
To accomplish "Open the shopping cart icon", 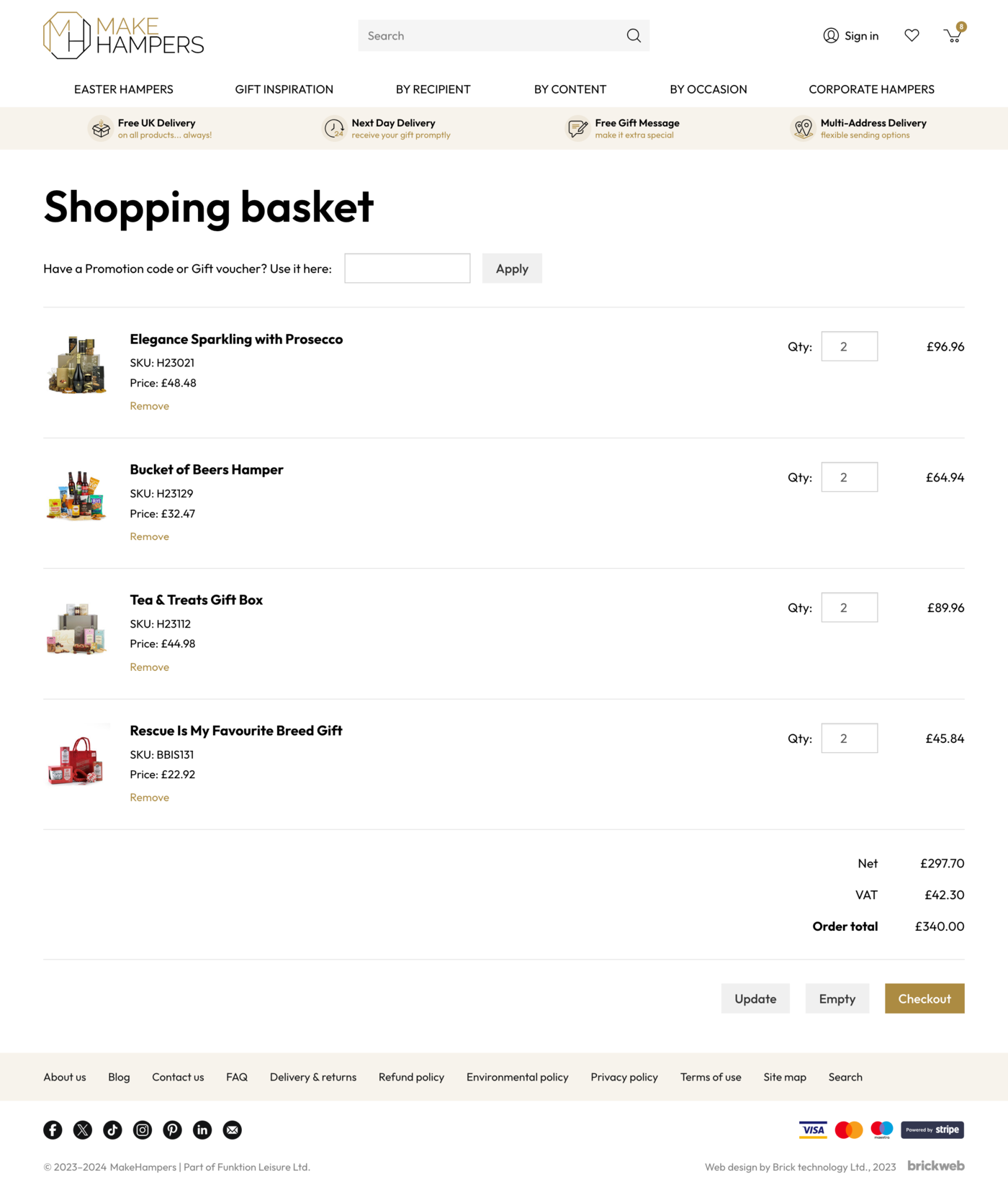I will 953,35.
